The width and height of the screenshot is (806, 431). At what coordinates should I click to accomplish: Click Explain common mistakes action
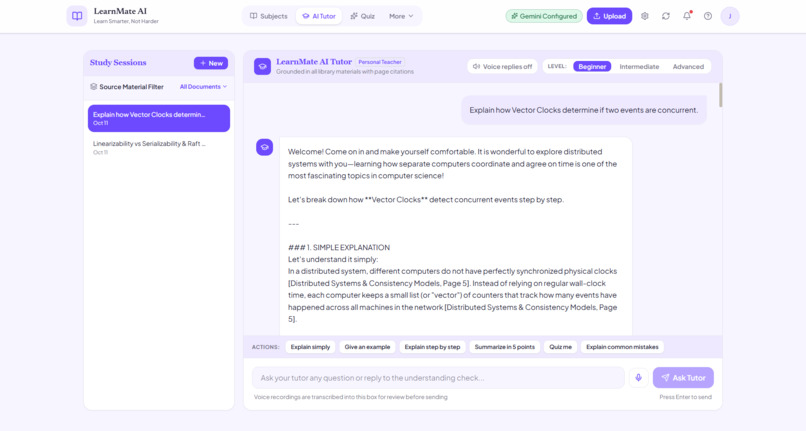pos(622,347)
